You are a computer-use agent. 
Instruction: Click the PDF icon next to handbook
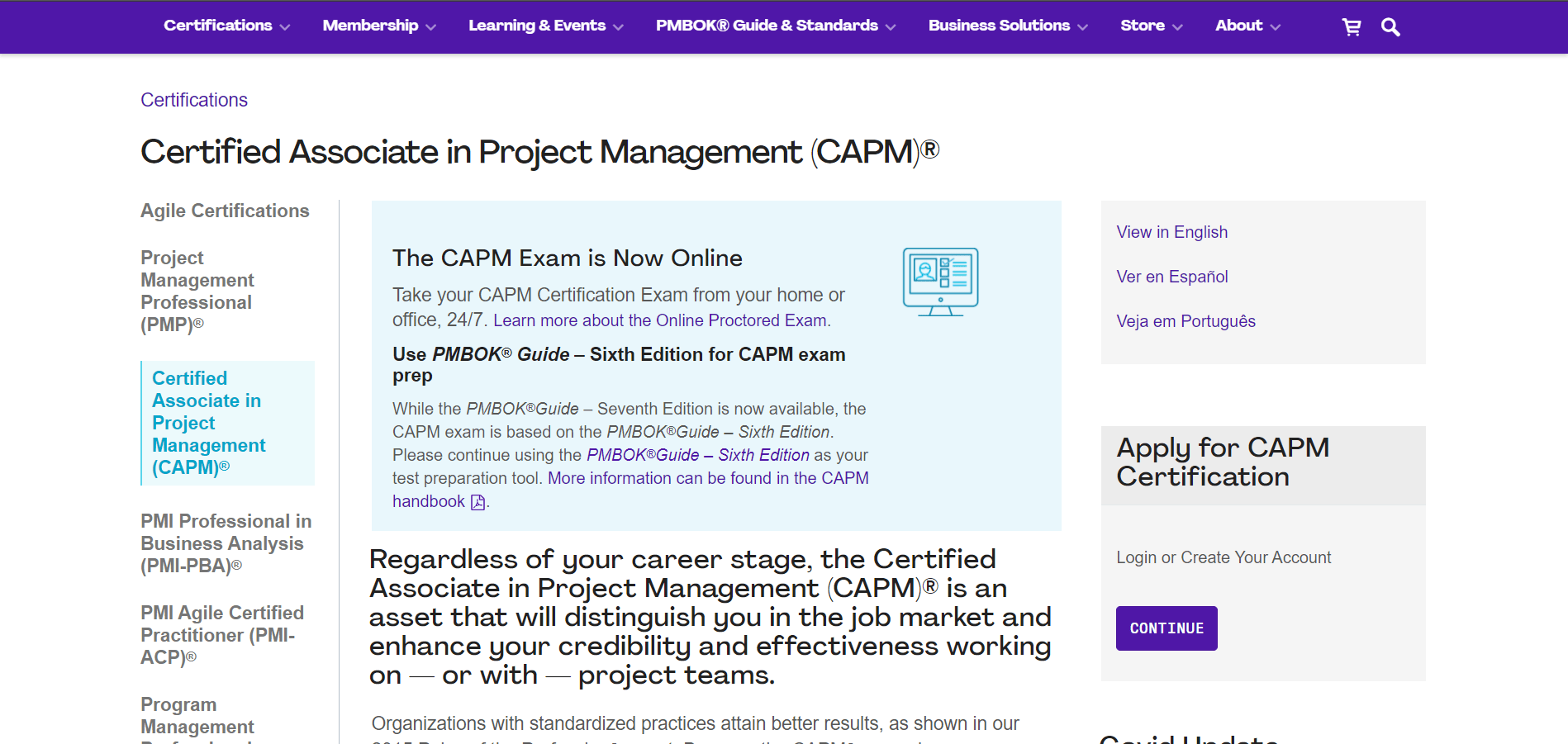tap(478, 502)
